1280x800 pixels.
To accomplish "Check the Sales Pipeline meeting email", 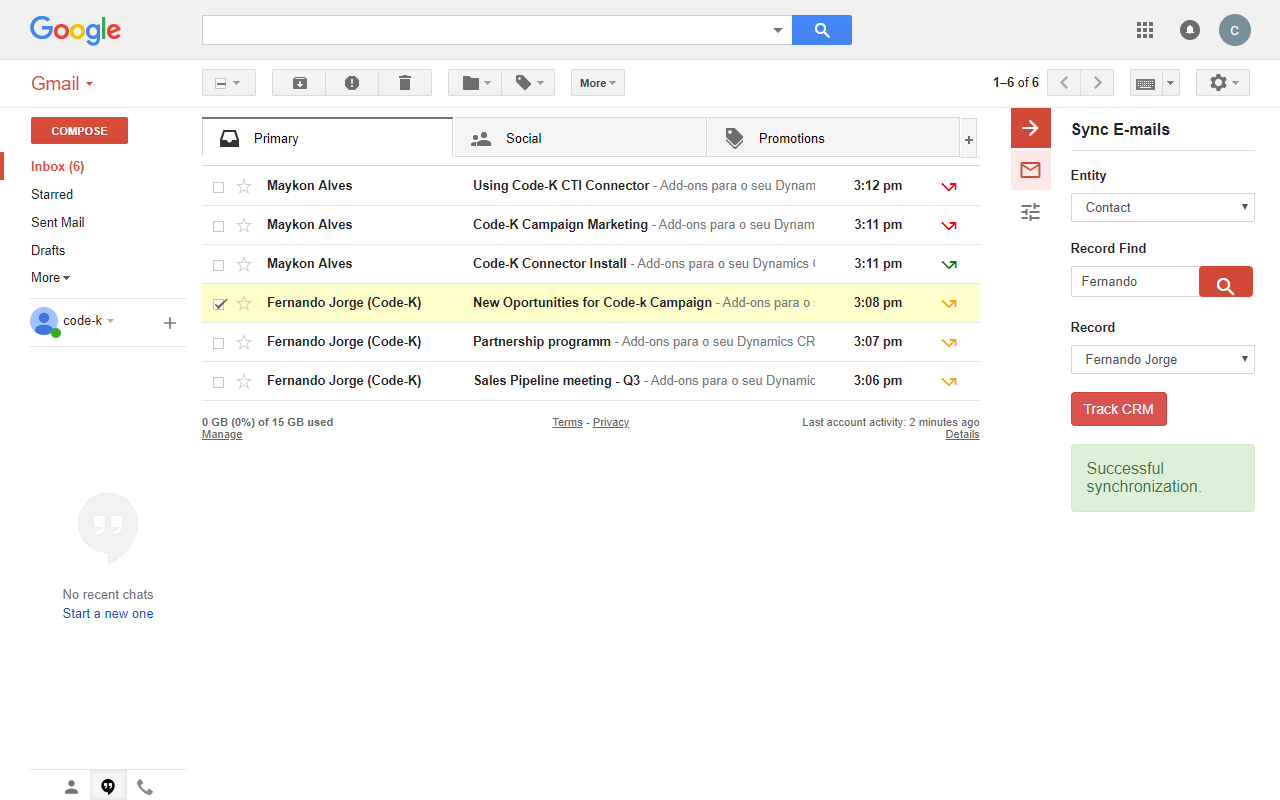I will 219,382.
